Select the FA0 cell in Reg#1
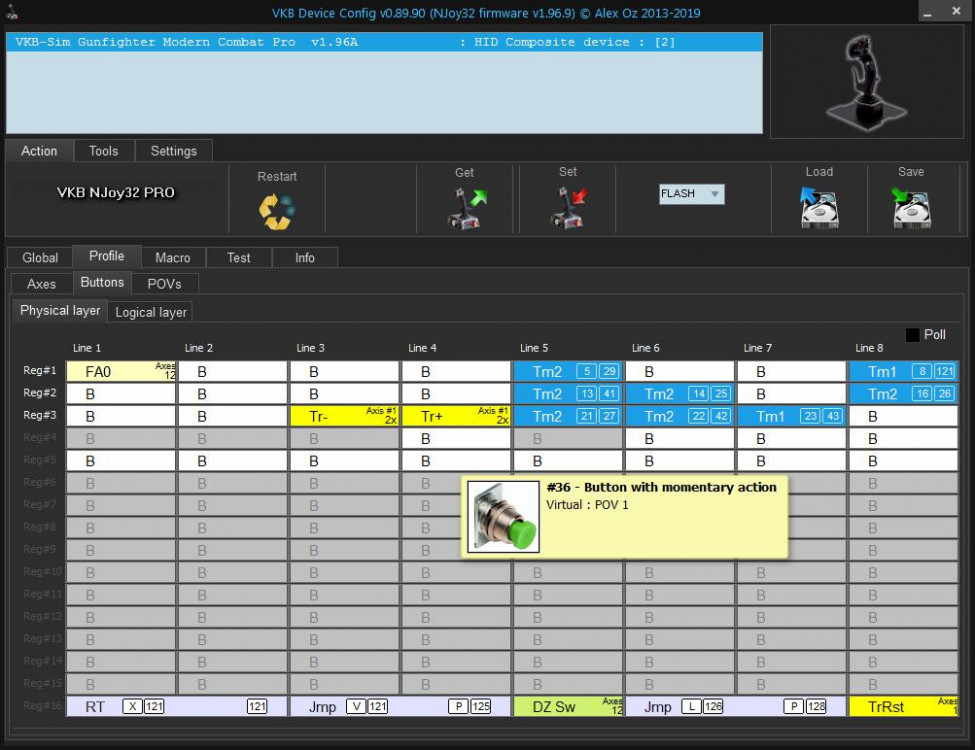 tap(121, 372)
